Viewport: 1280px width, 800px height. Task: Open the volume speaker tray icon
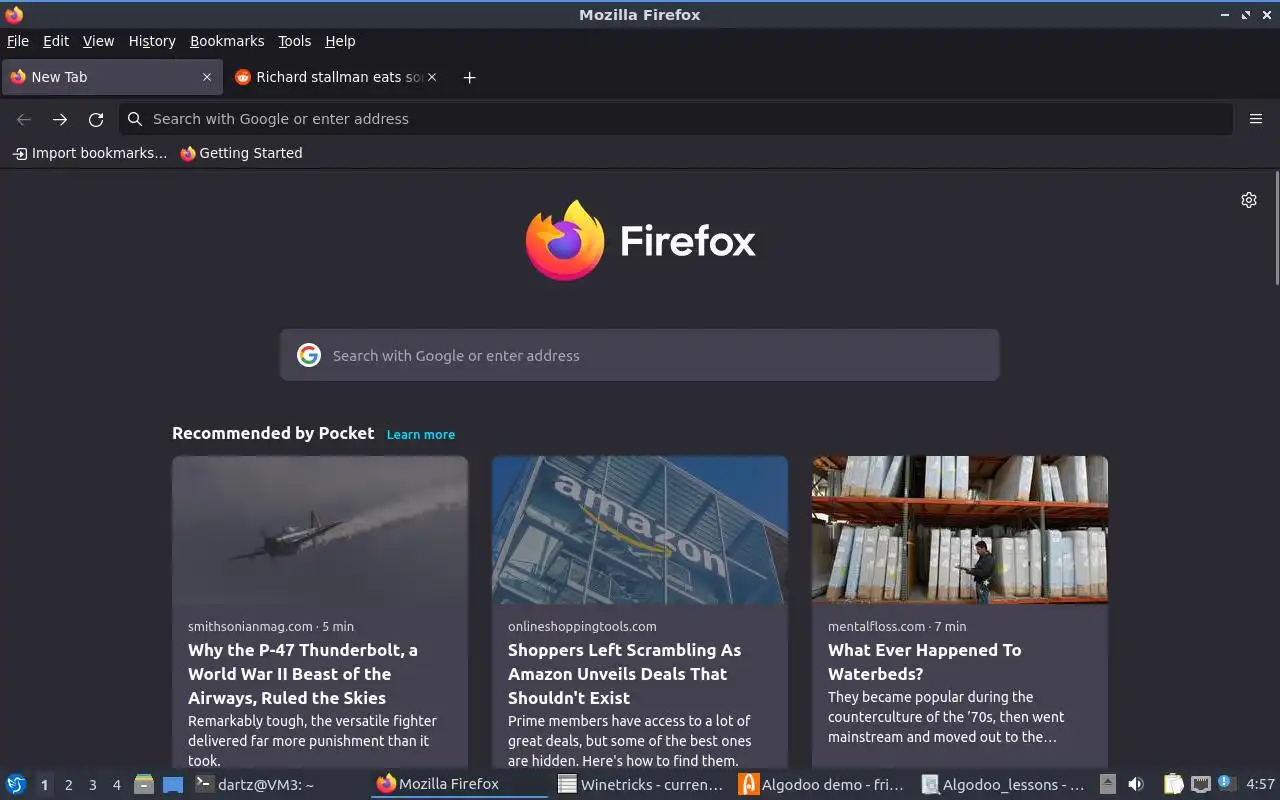click(x=1136, y=785)
